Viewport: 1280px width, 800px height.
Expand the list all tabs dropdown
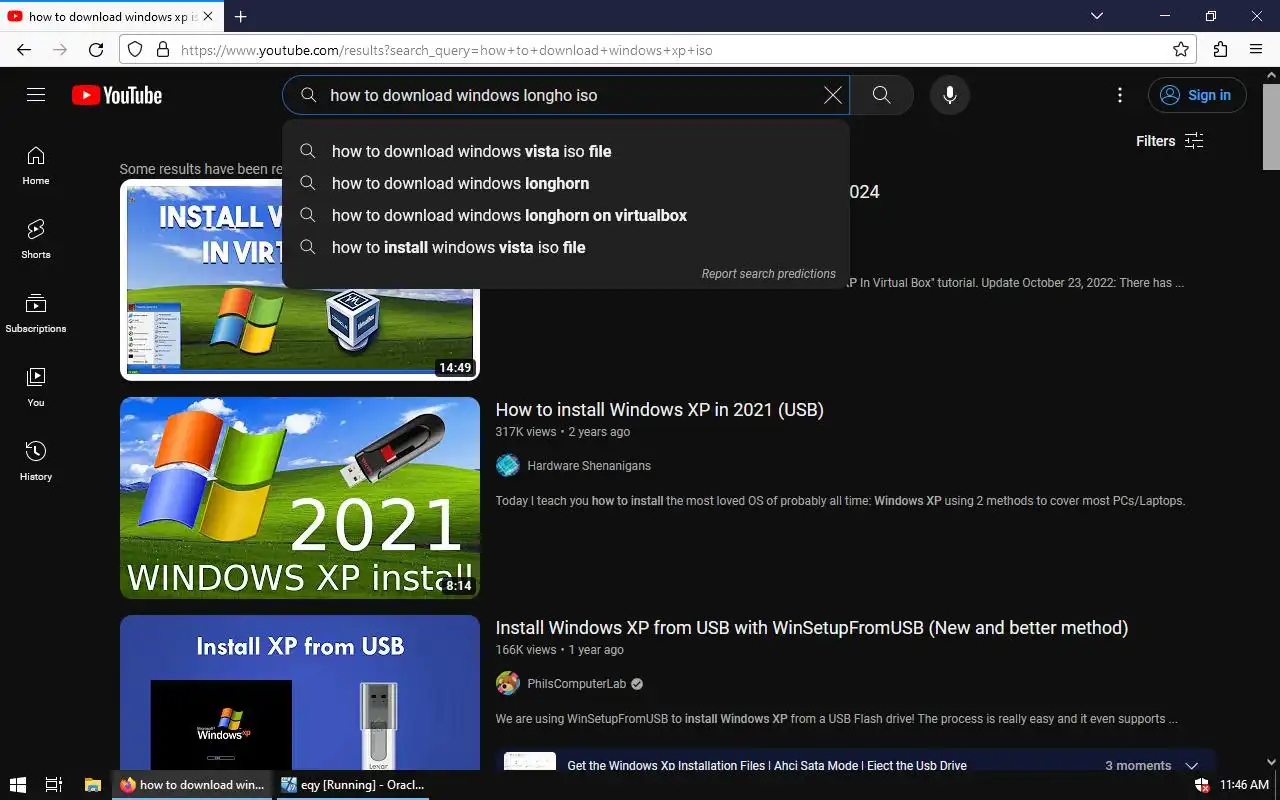1097,16
